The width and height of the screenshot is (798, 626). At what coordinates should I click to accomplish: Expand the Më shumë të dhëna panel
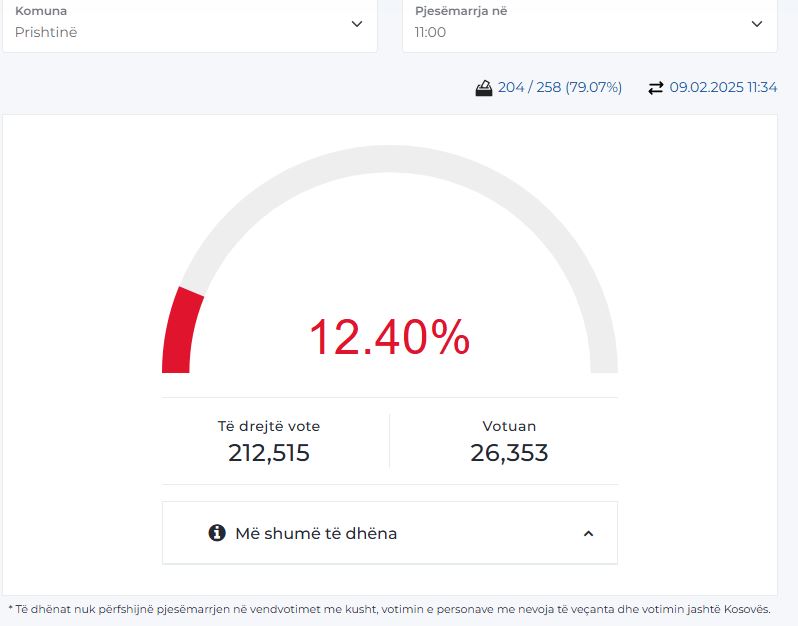316,533
